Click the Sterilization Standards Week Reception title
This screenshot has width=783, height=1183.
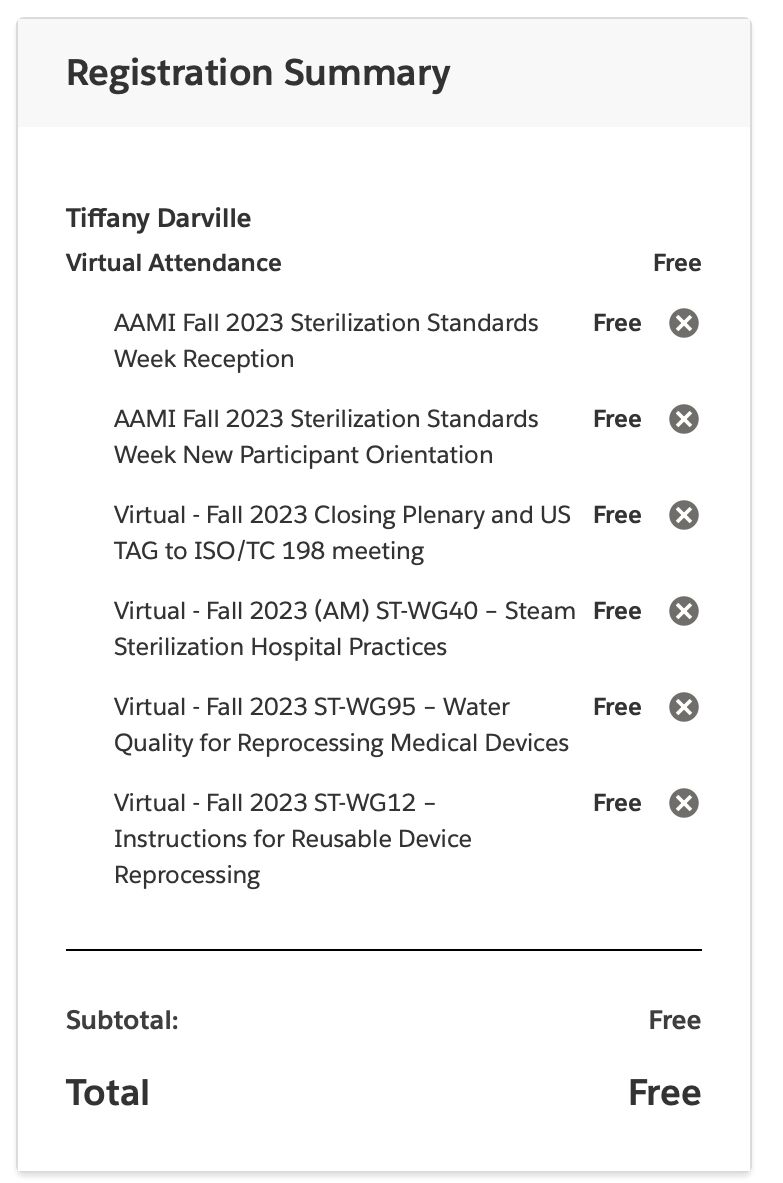pyautogui.click(x=326, y=341)
